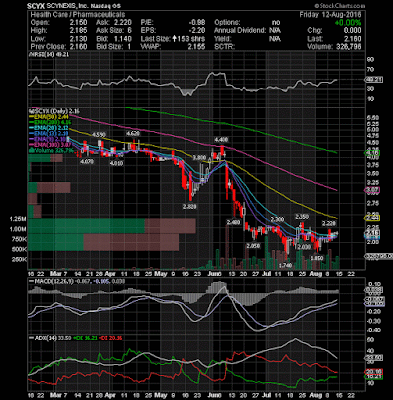Image resolution: width=393 pixels, height=400 pixels.
Task: Click the Friday 12-Aug-2016 date label
Action: [x=330, y=15]
